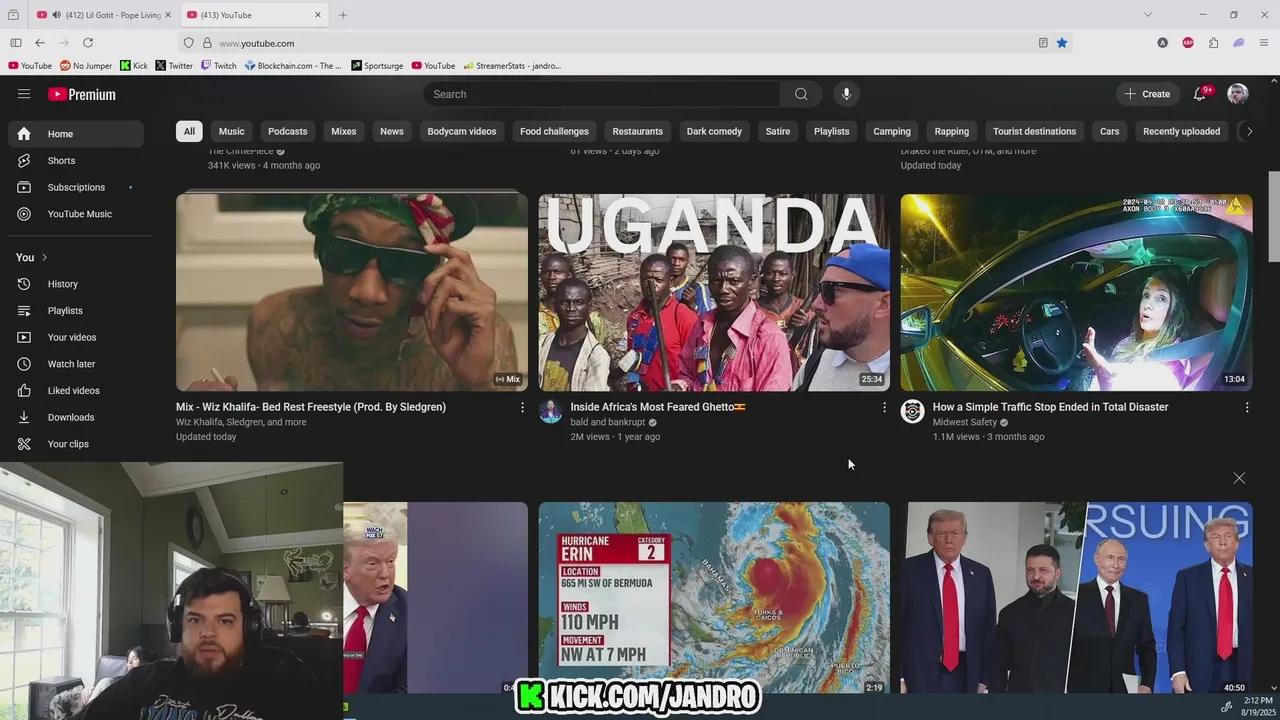Go back with the browser arrow
The image size is (1280, 720).
tap(39, 43)
